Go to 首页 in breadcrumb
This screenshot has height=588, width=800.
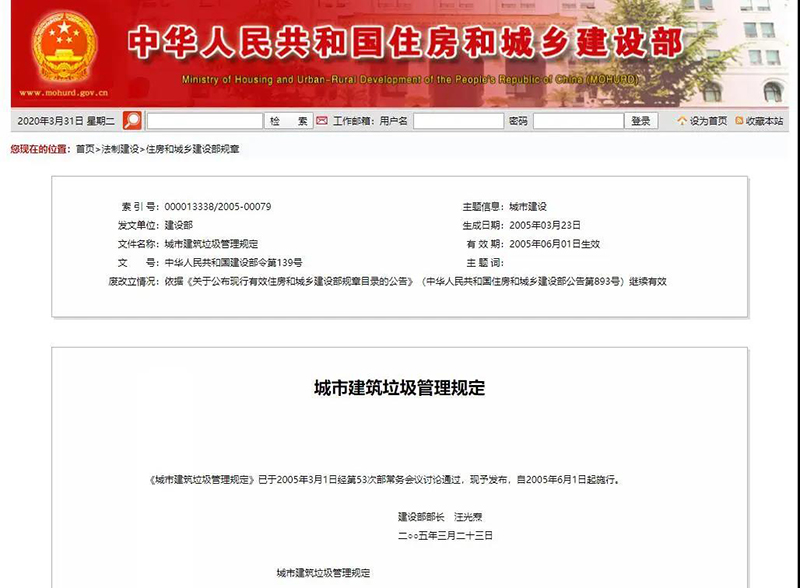click(85, 149)
